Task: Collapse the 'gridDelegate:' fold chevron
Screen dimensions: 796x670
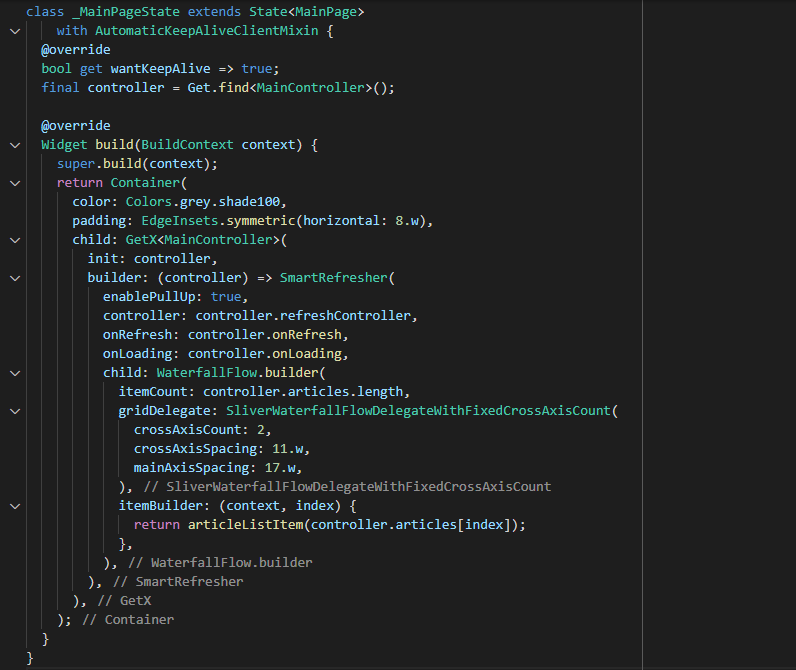Action: pos(15,411)
